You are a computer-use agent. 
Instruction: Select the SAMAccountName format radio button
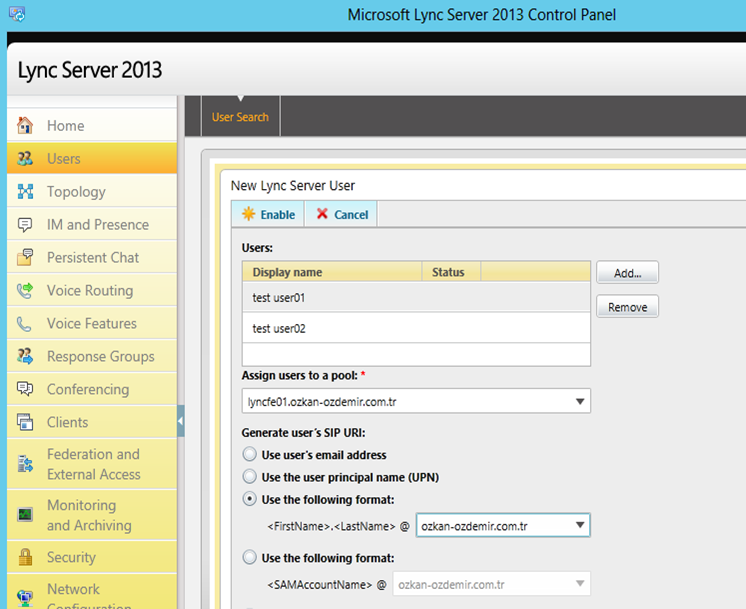point(249,557)
